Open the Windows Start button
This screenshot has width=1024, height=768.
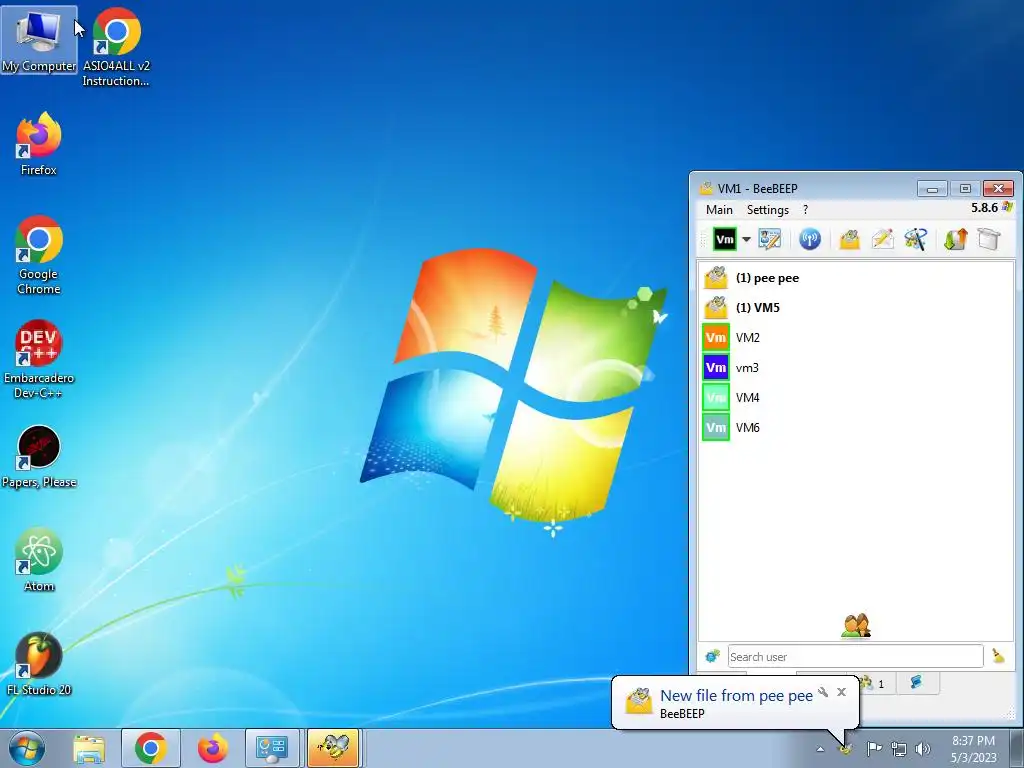click(x=27, y=748)
